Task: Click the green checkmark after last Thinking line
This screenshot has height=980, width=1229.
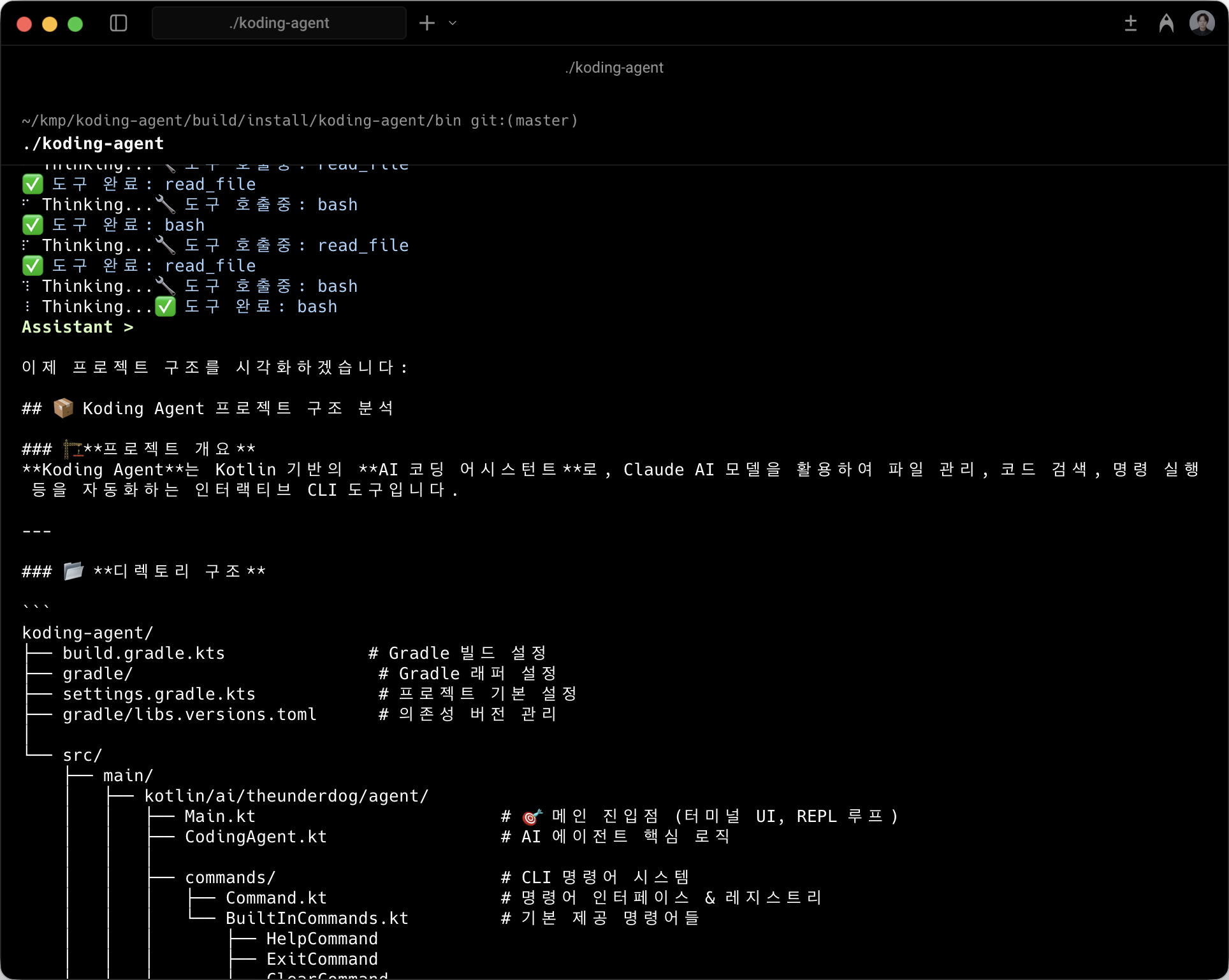Action: [x=166, y=306]
